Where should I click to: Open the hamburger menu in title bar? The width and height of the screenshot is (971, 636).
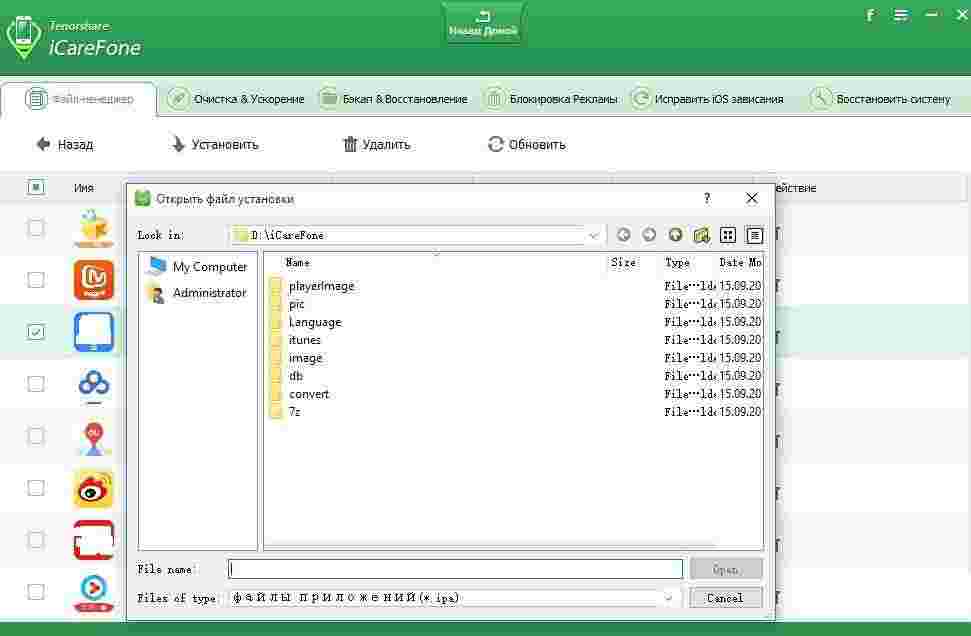pos(901,15)
